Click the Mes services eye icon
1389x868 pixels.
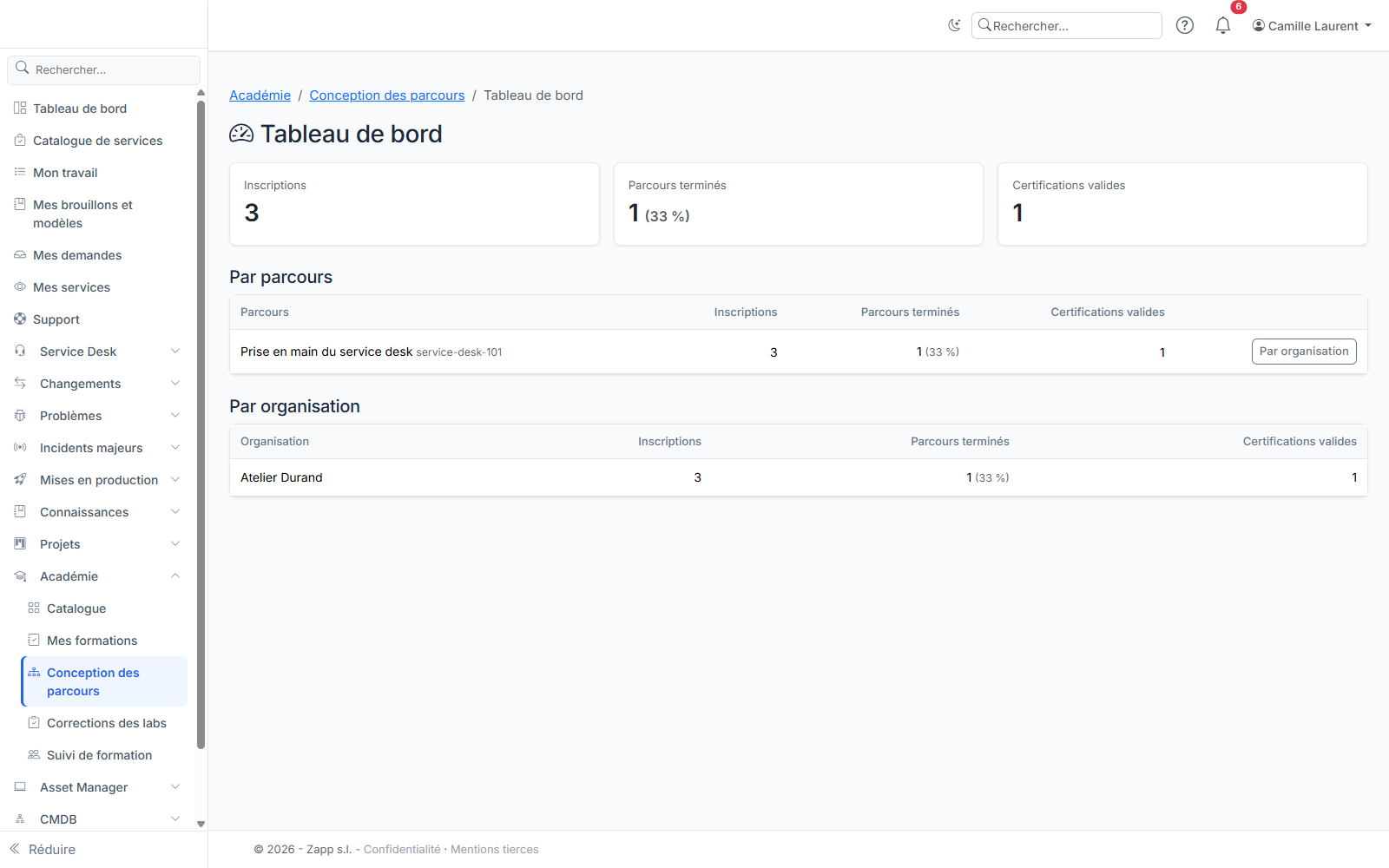coord(20,286)
